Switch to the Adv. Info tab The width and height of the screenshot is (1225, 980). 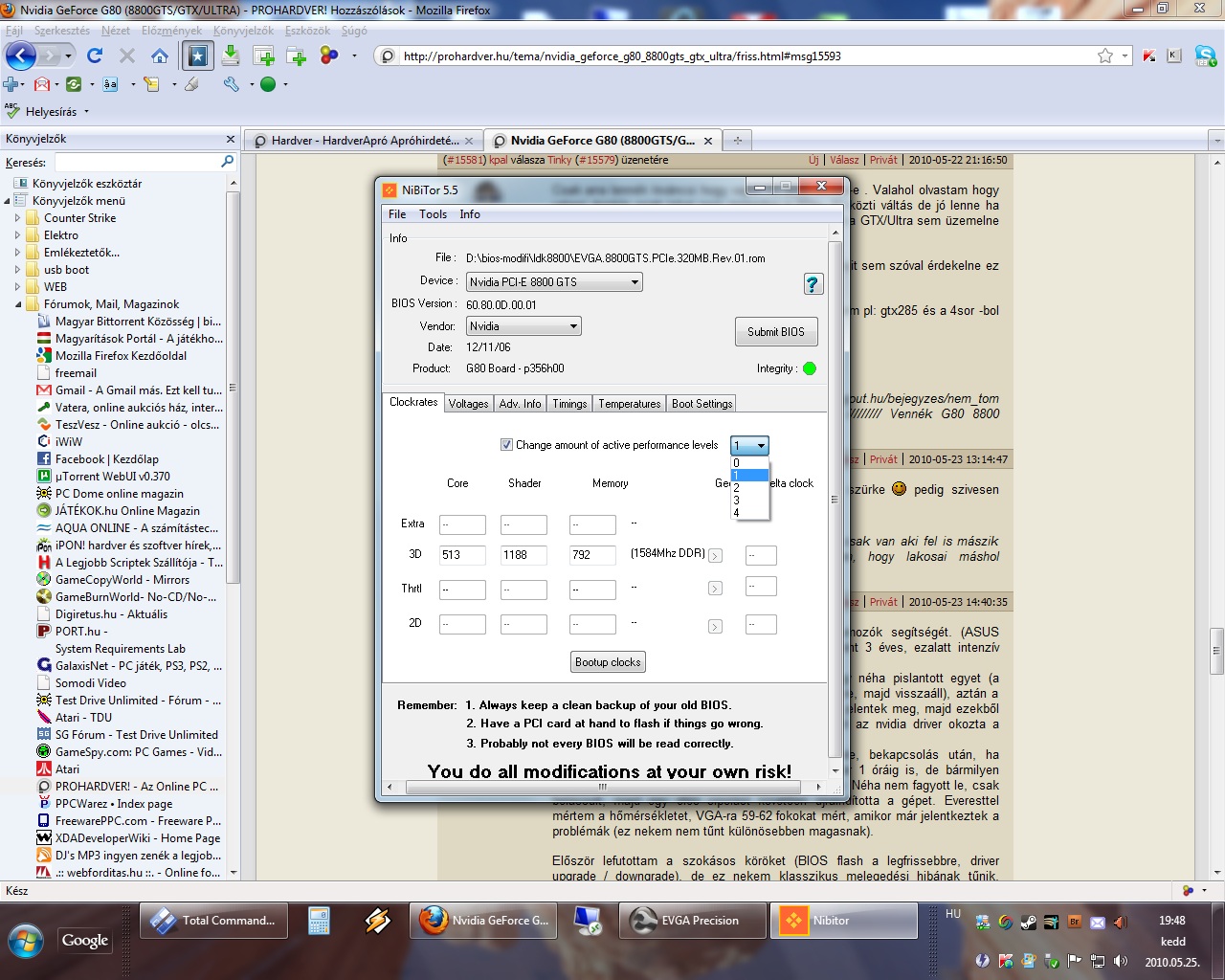click(520, 404)
